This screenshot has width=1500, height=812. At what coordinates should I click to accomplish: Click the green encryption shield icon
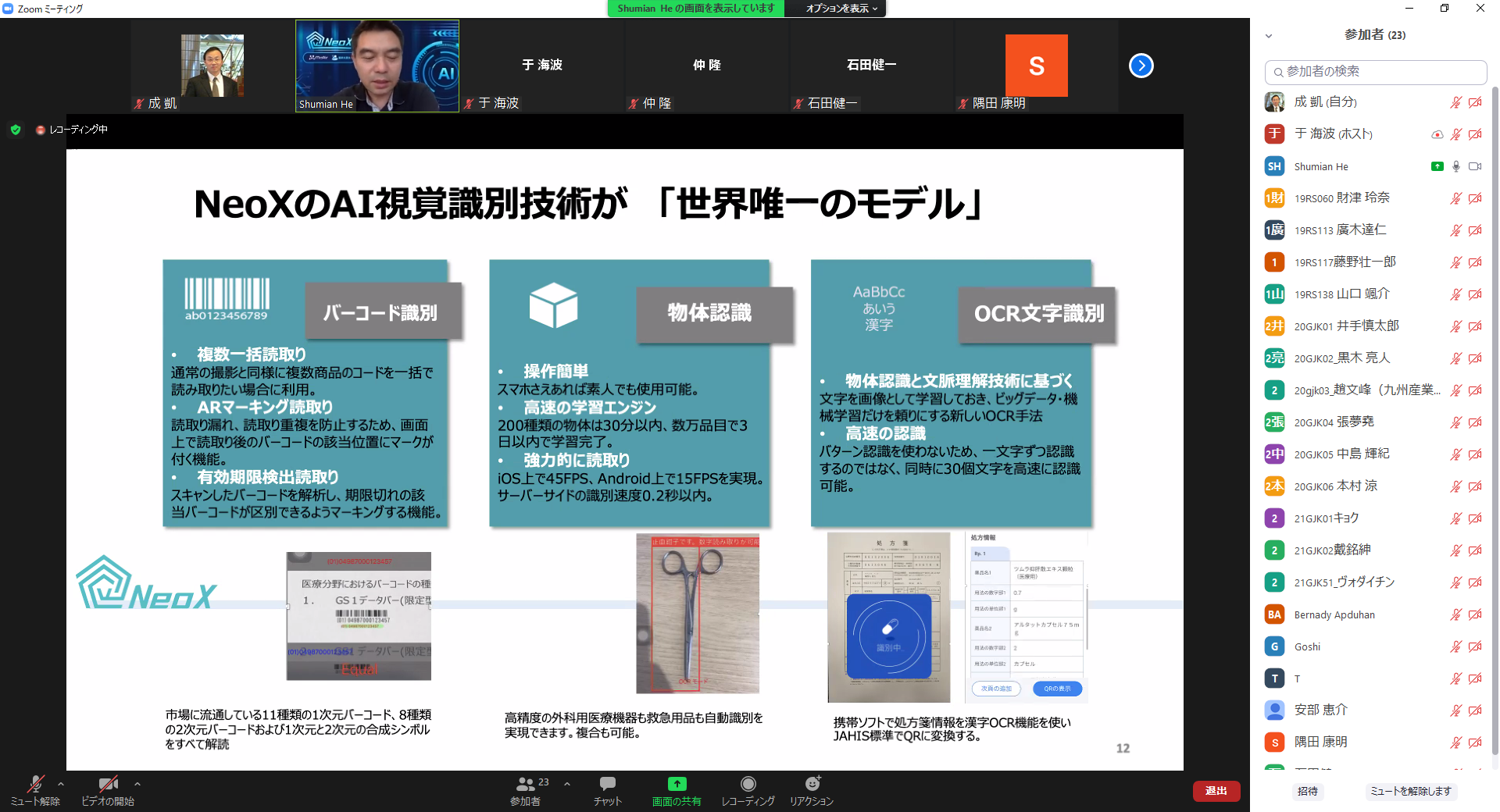[16, 130]
